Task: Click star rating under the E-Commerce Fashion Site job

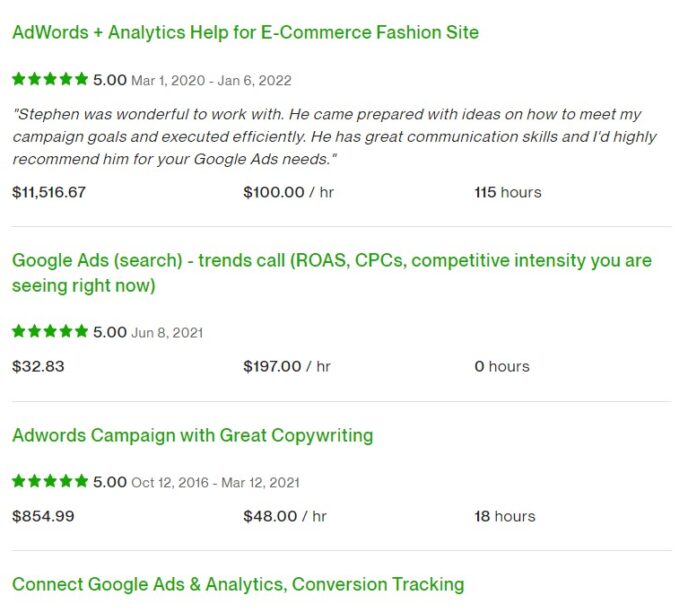Action: pyautogui.click(x=50, y=79)
